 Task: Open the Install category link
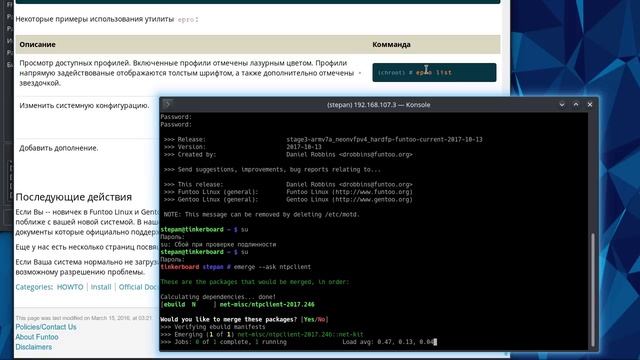[101, 287]
